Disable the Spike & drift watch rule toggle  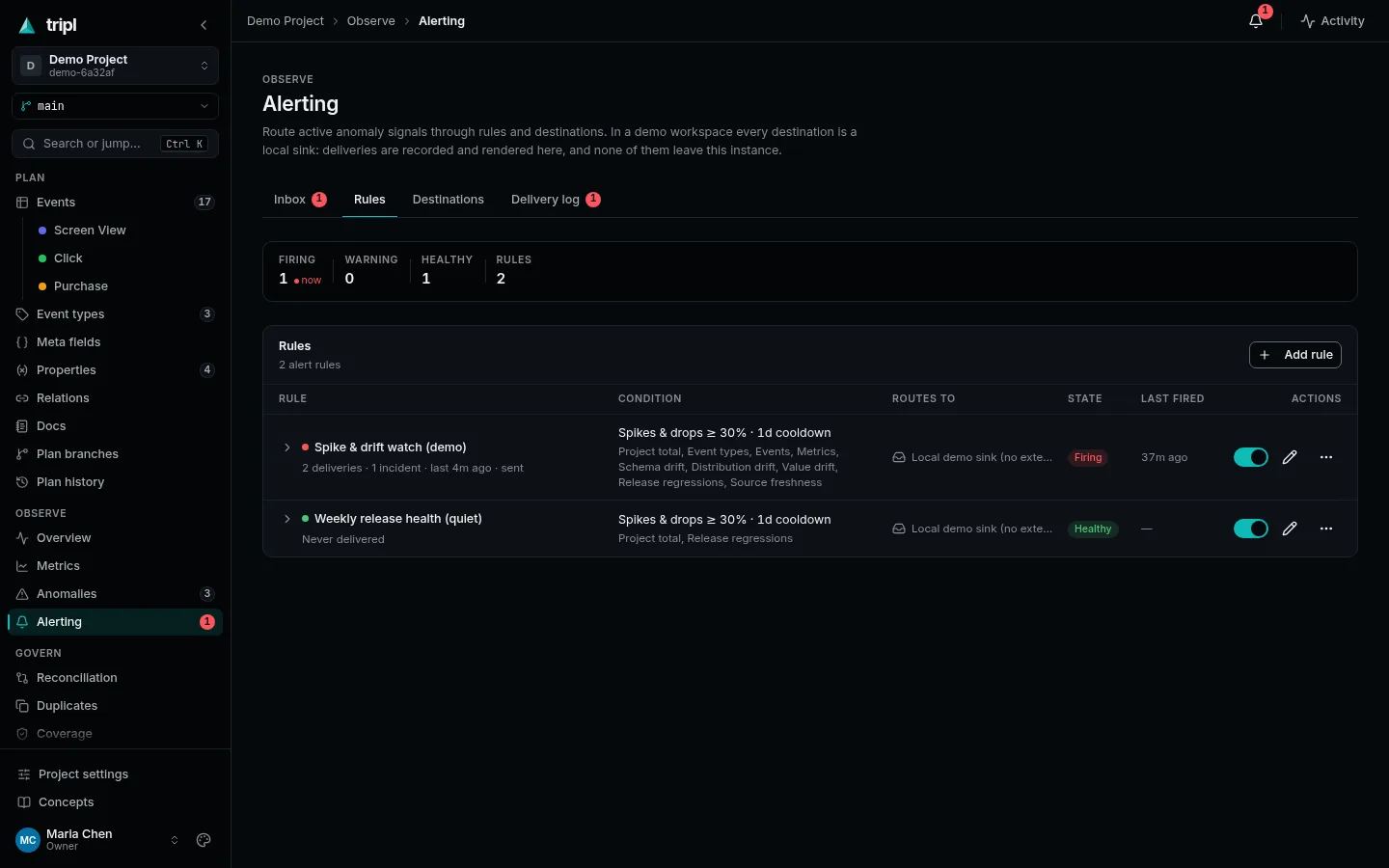[1251, 457]
